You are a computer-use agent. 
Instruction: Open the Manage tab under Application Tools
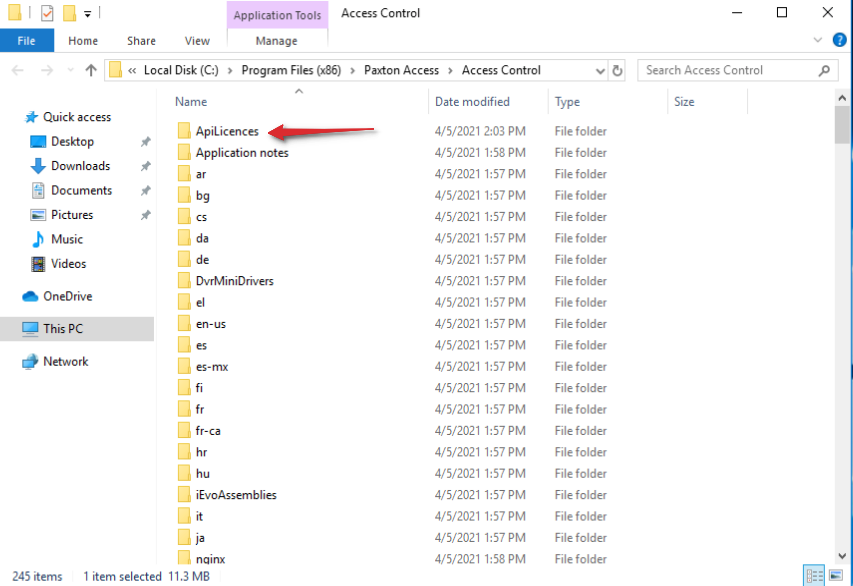tap(277, 40)
